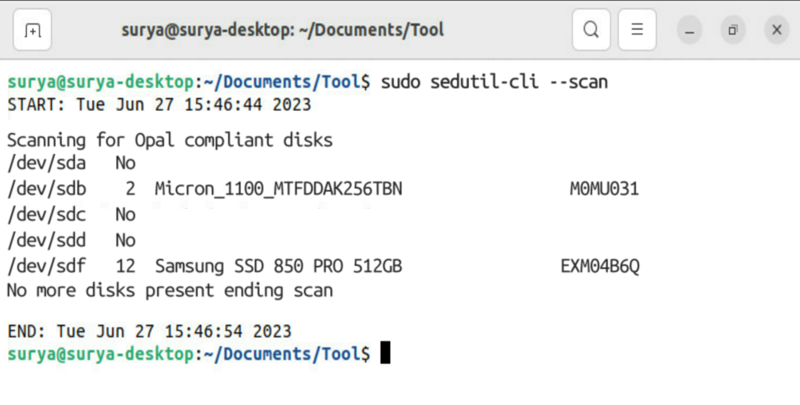Click the /dev/sdf device entry
Viewport: 800px width, 405px height.
point(46,266)
